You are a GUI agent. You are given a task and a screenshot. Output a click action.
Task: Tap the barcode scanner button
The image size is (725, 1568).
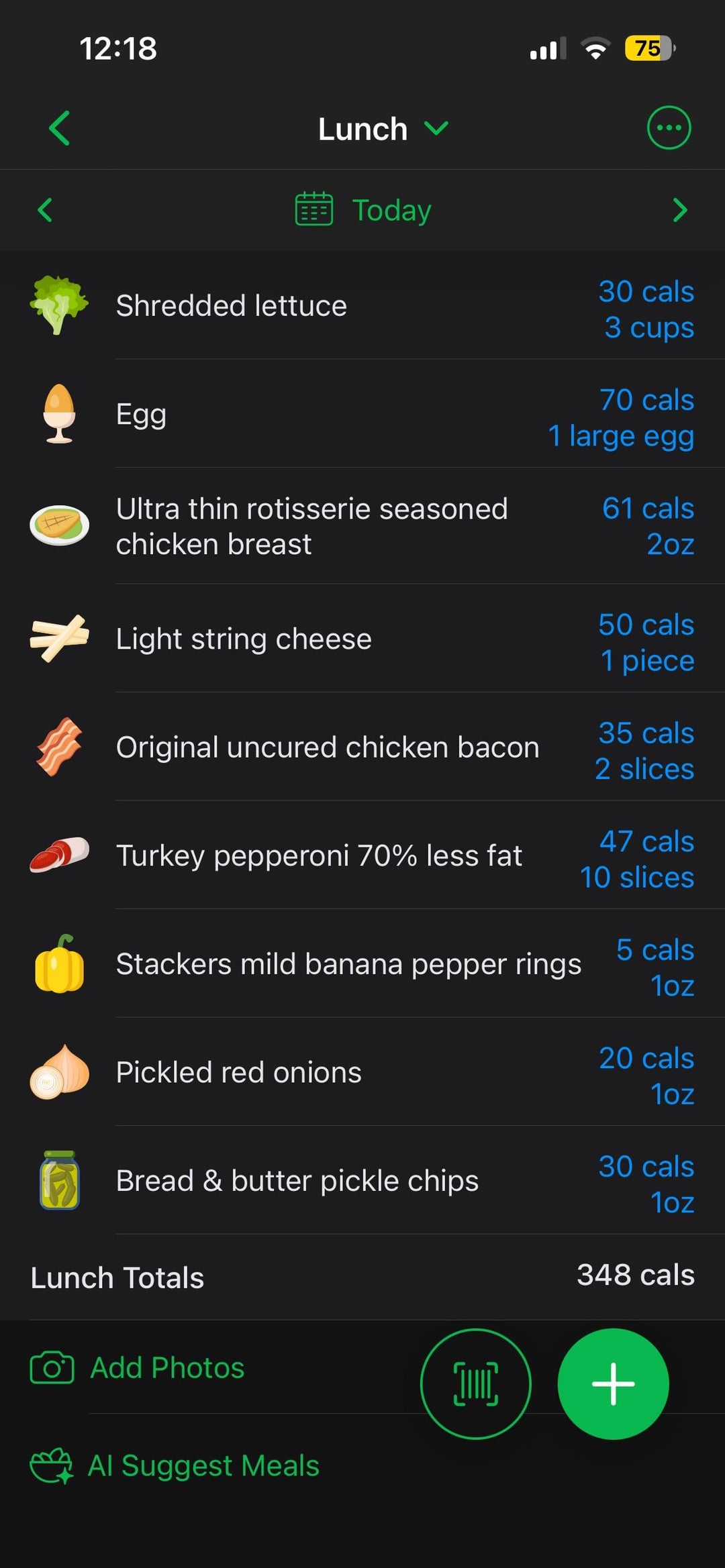(475, 1383)
